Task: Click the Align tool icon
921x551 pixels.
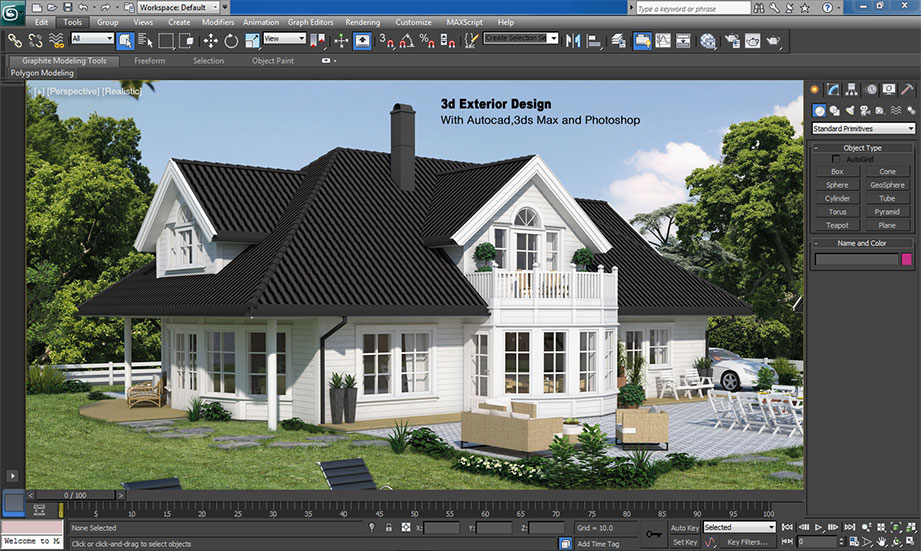Action: point(594,41)
